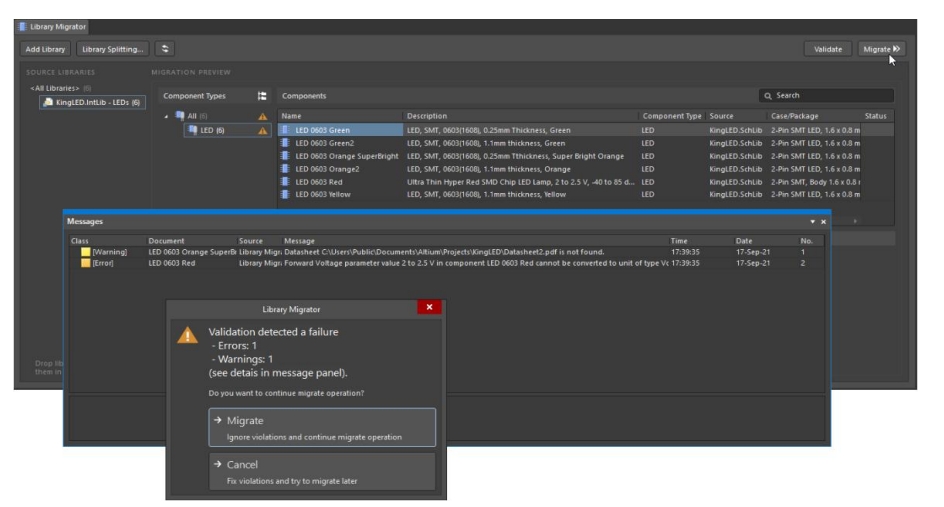Click the Message column header
Screen dimensions: 944x507
click(x=476, y=241)
